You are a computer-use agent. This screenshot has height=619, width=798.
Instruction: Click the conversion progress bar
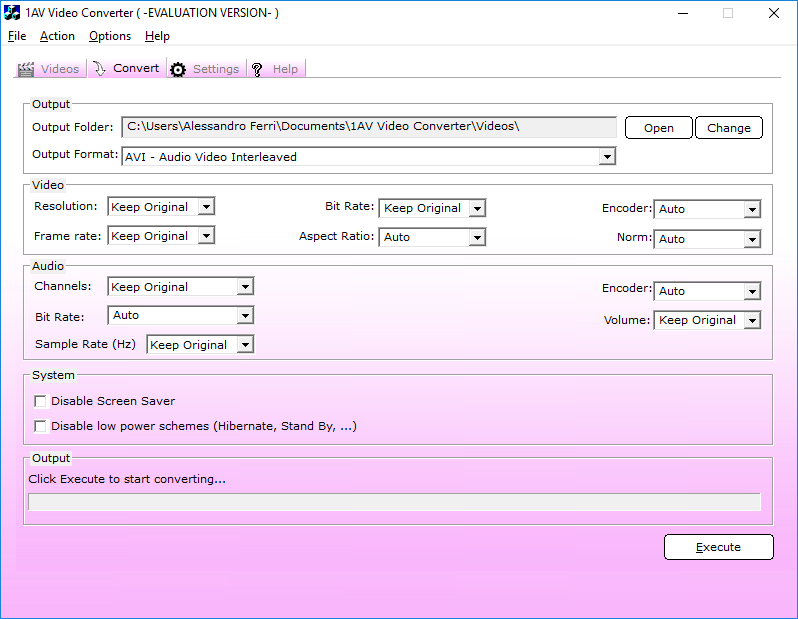[394, 502]
